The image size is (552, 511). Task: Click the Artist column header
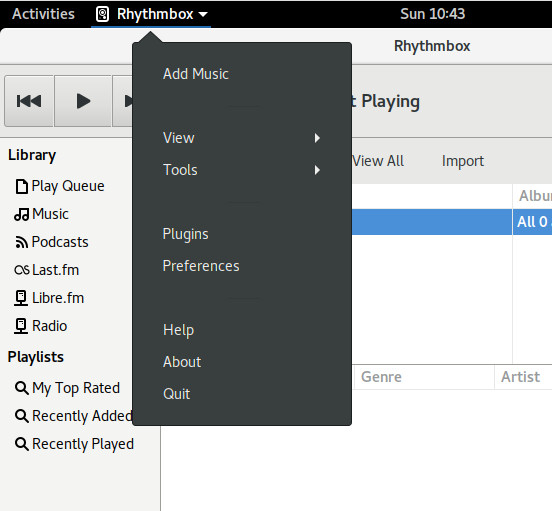(x=523, y=377)
